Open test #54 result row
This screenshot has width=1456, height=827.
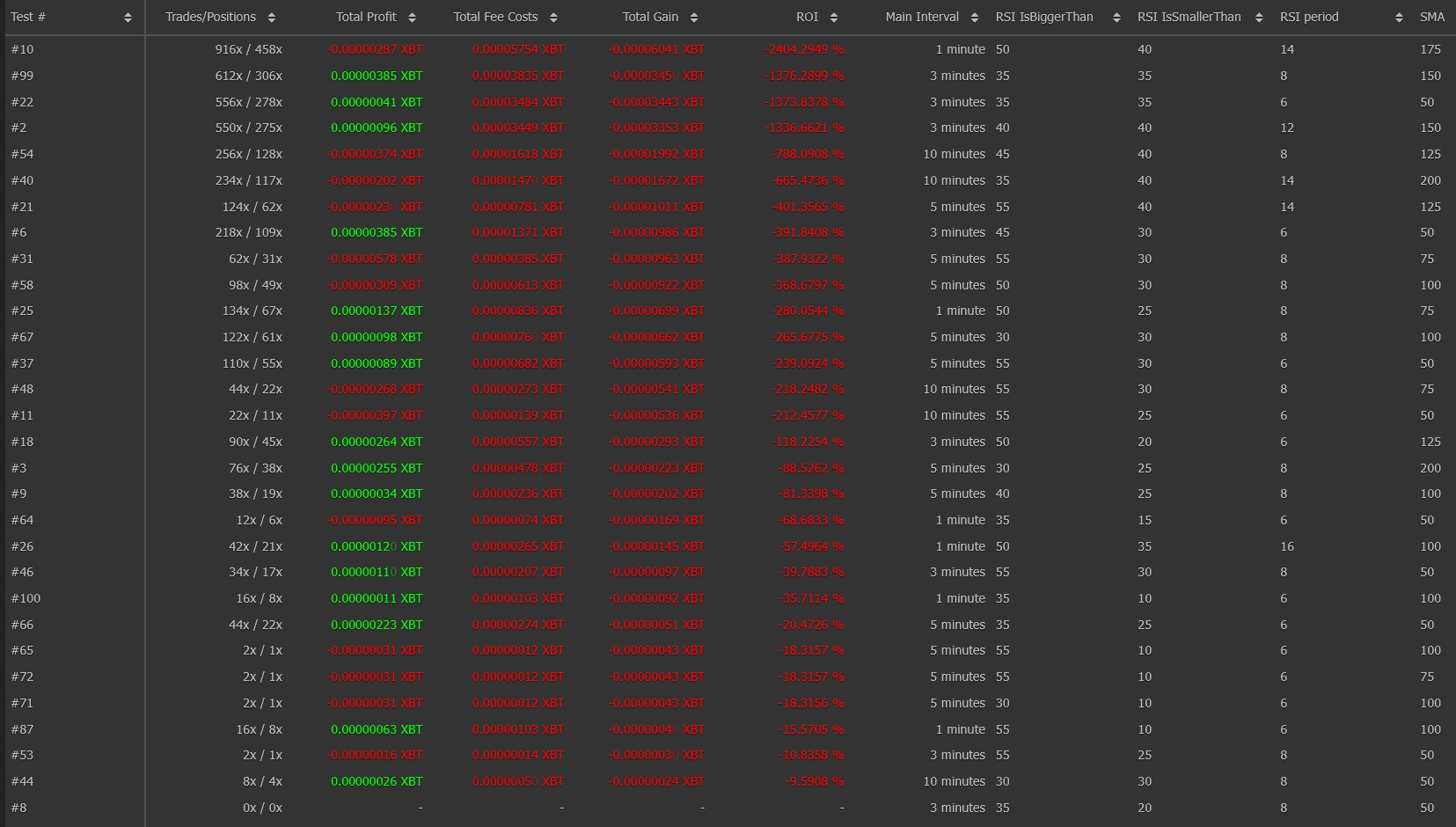22,154
